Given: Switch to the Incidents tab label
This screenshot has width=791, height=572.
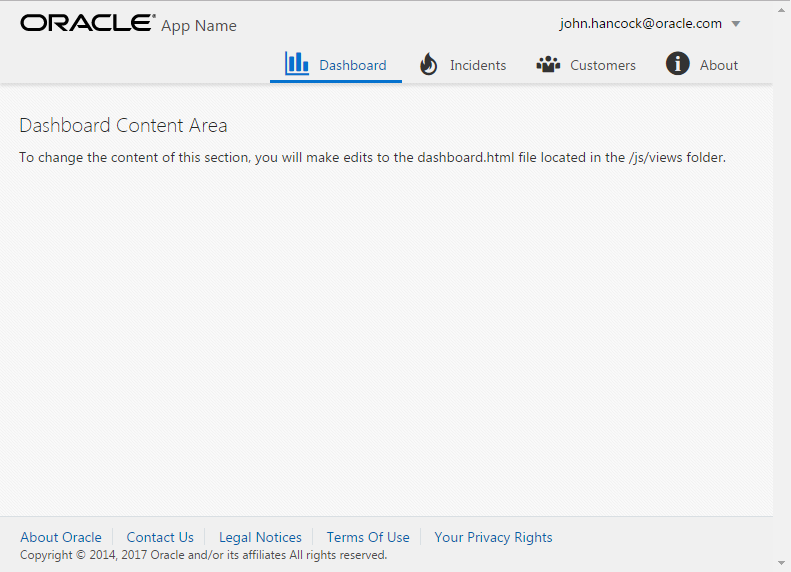Looking at the screenshot, I should pyautogui.click(x=478, y=66).
